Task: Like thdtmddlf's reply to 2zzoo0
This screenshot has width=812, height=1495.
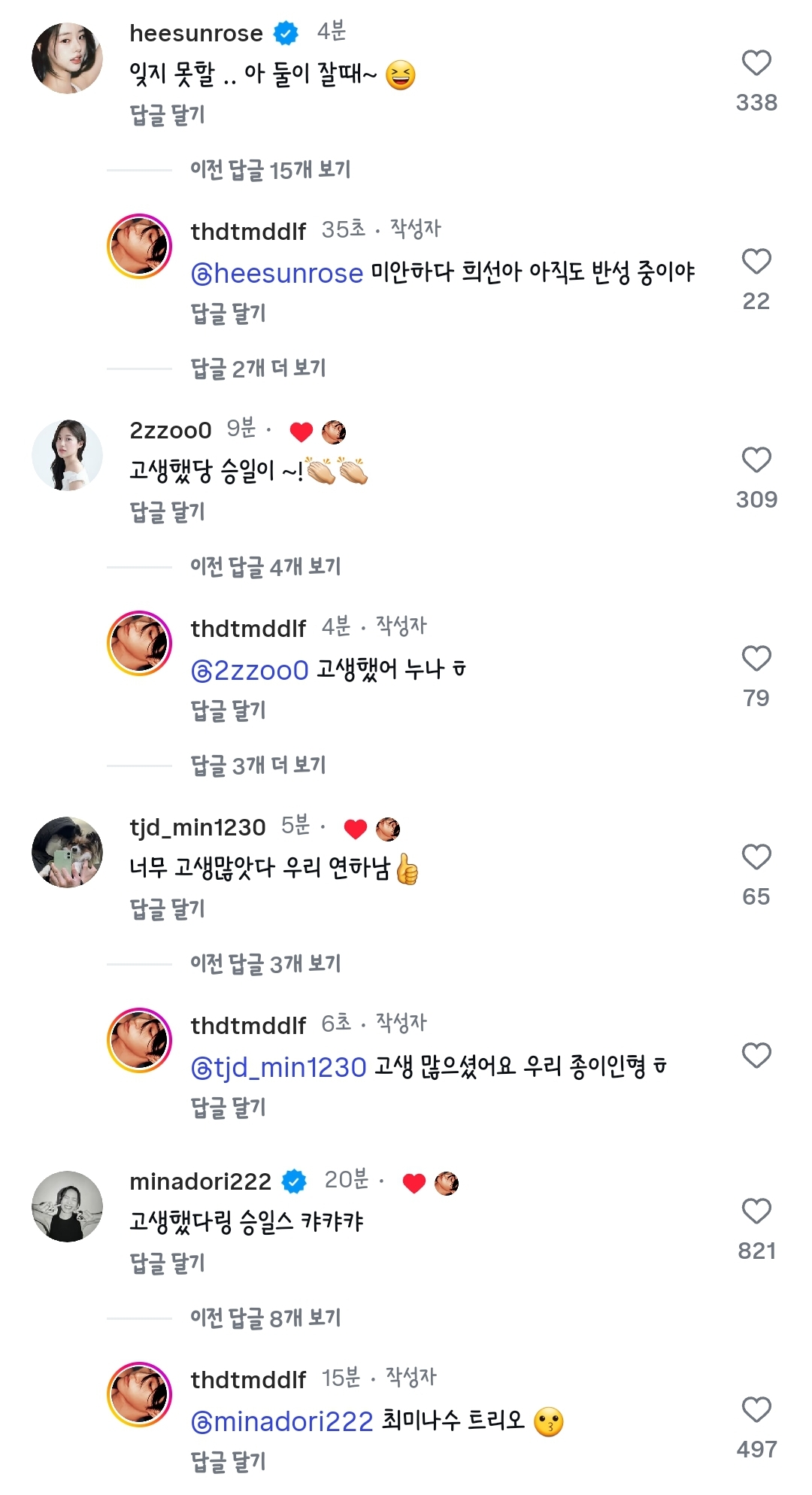Action: click(756, 659)
